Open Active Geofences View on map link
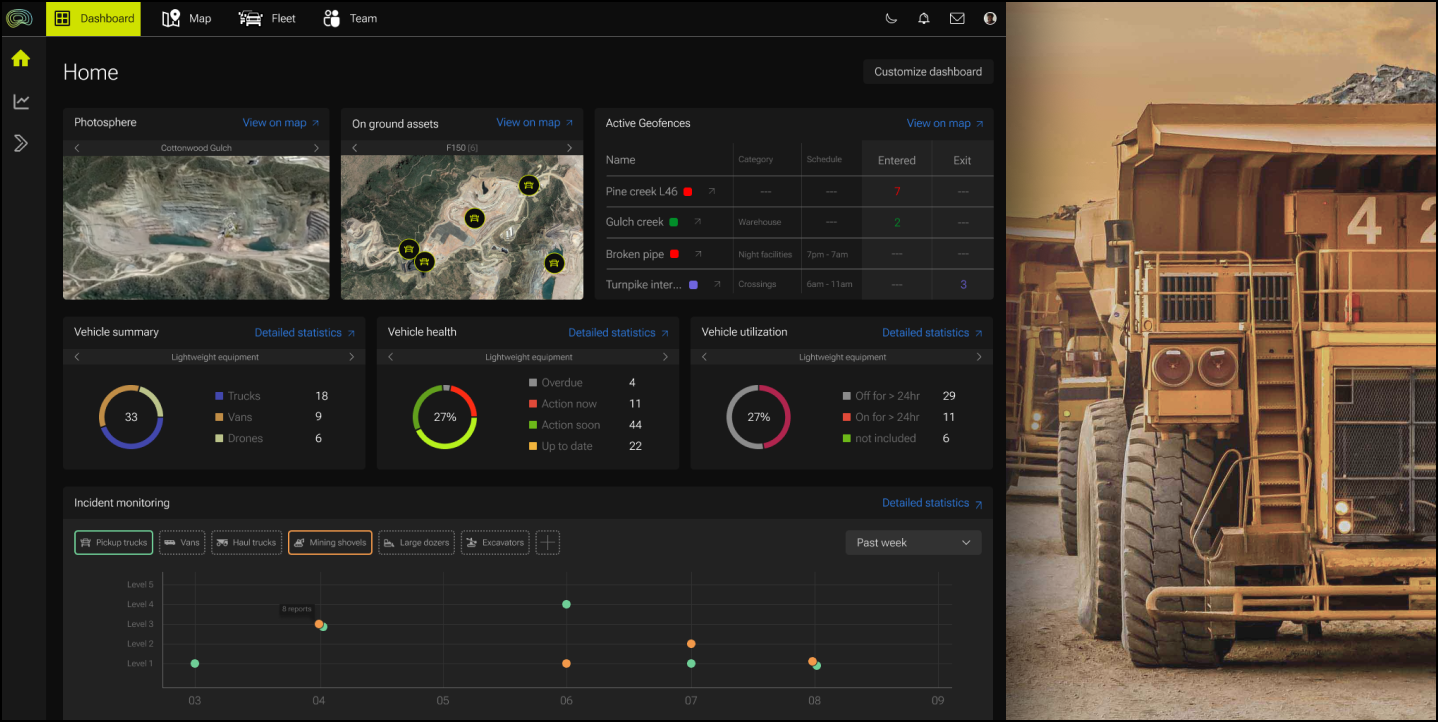 point(945,123)
